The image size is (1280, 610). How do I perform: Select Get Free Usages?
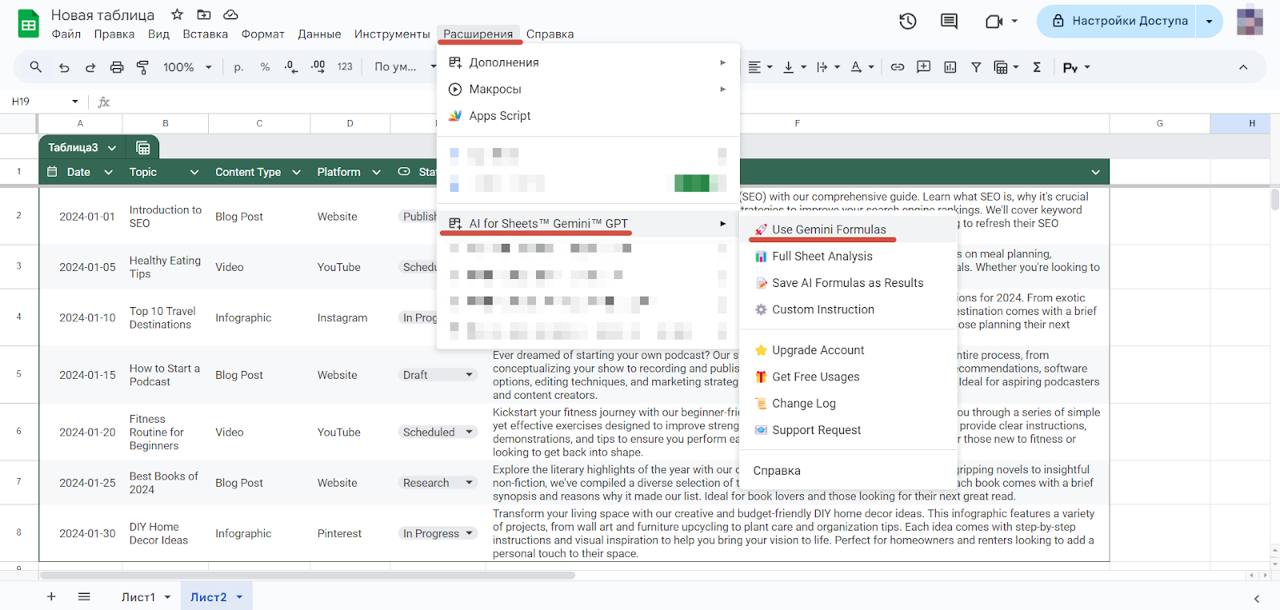[x=848, y=377]
